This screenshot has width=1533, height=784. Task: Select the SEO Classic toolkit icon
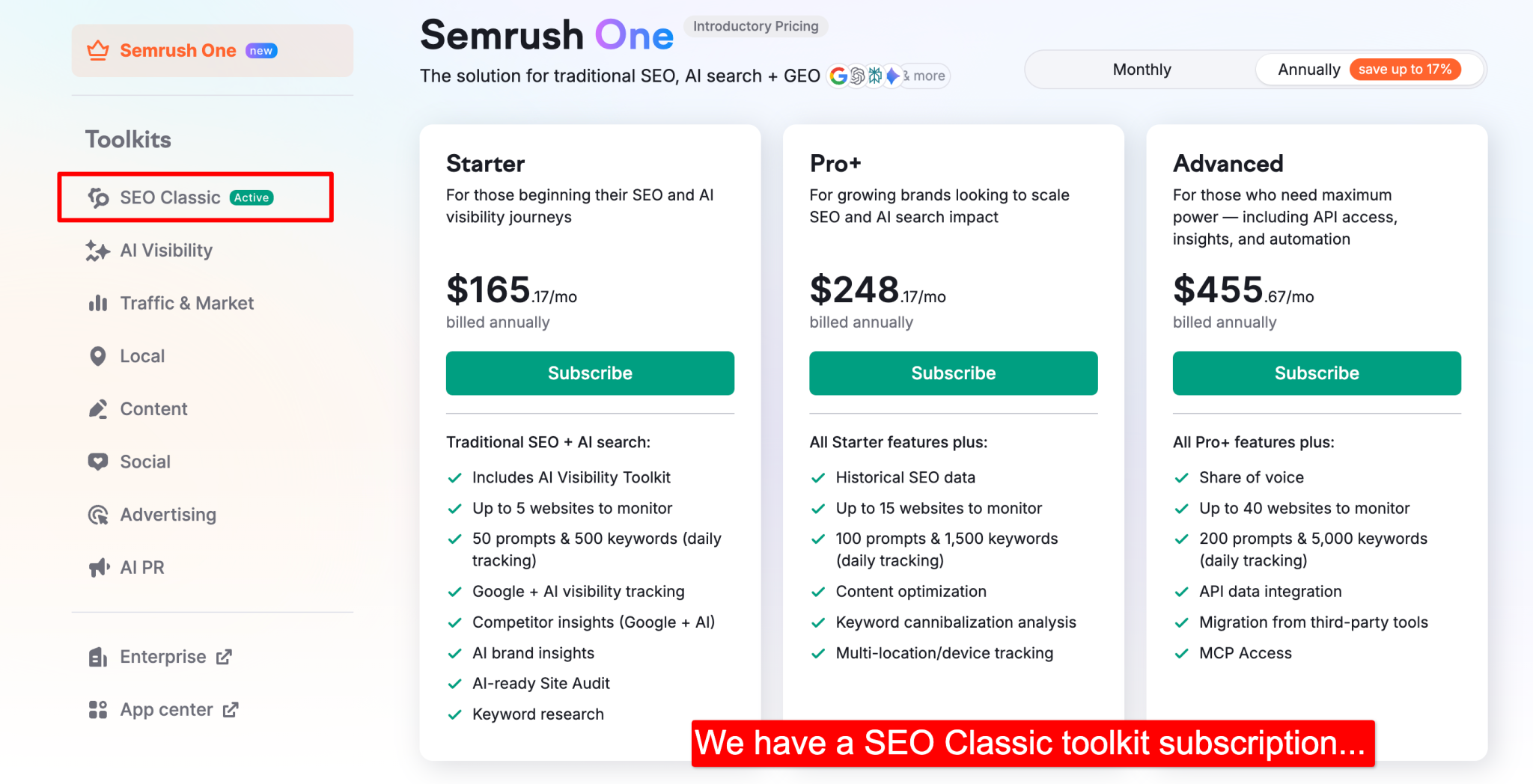[x=98, y=197]
